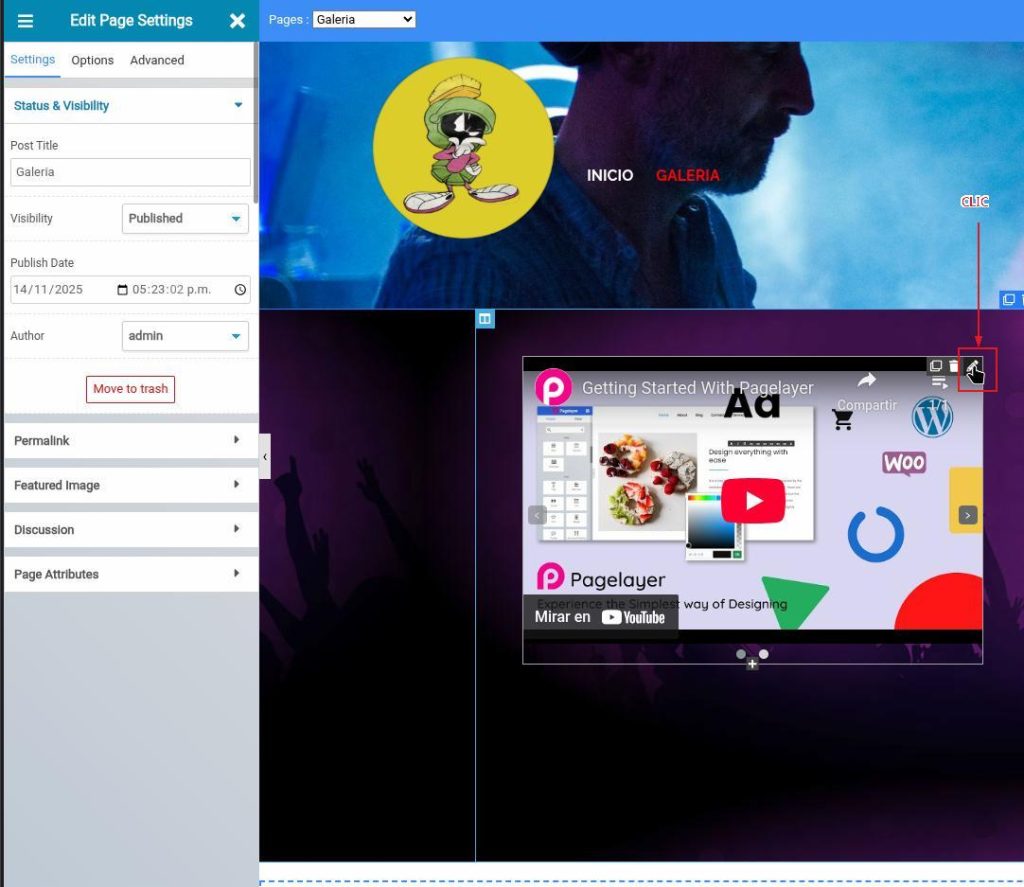Click the copy icon on the video widget
This screenshot has height=887, width=1024.
[936, 367]
